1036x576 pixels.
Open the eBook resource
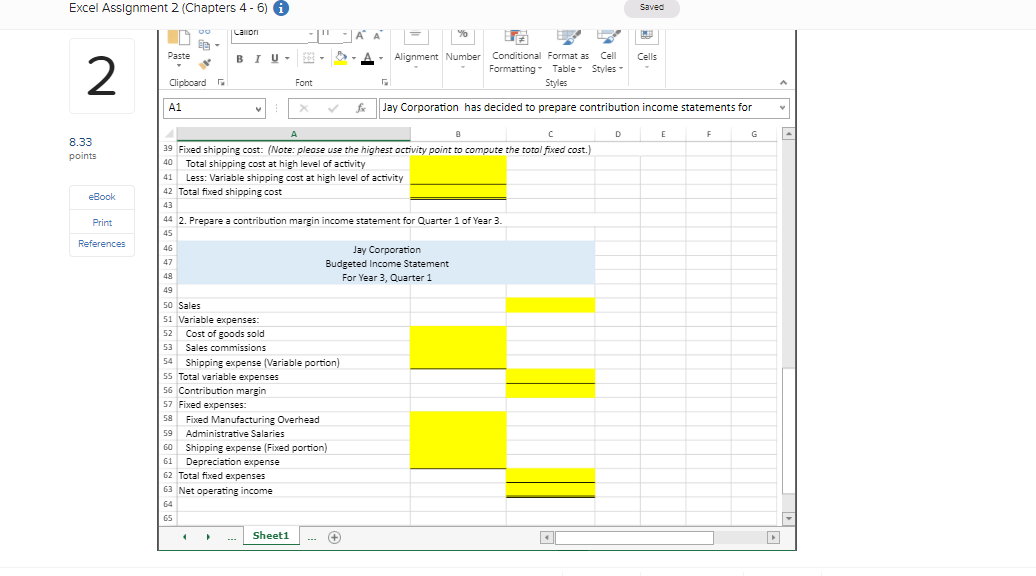point(102,197)
